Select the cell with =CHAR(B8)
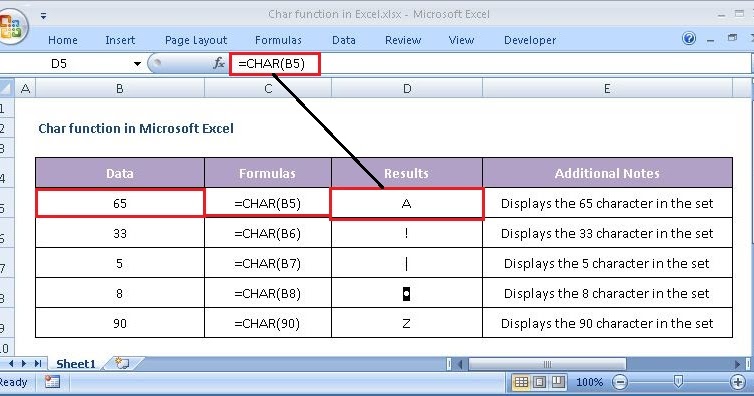The height and width of the screenshot is (396, 754). point(268,293)
